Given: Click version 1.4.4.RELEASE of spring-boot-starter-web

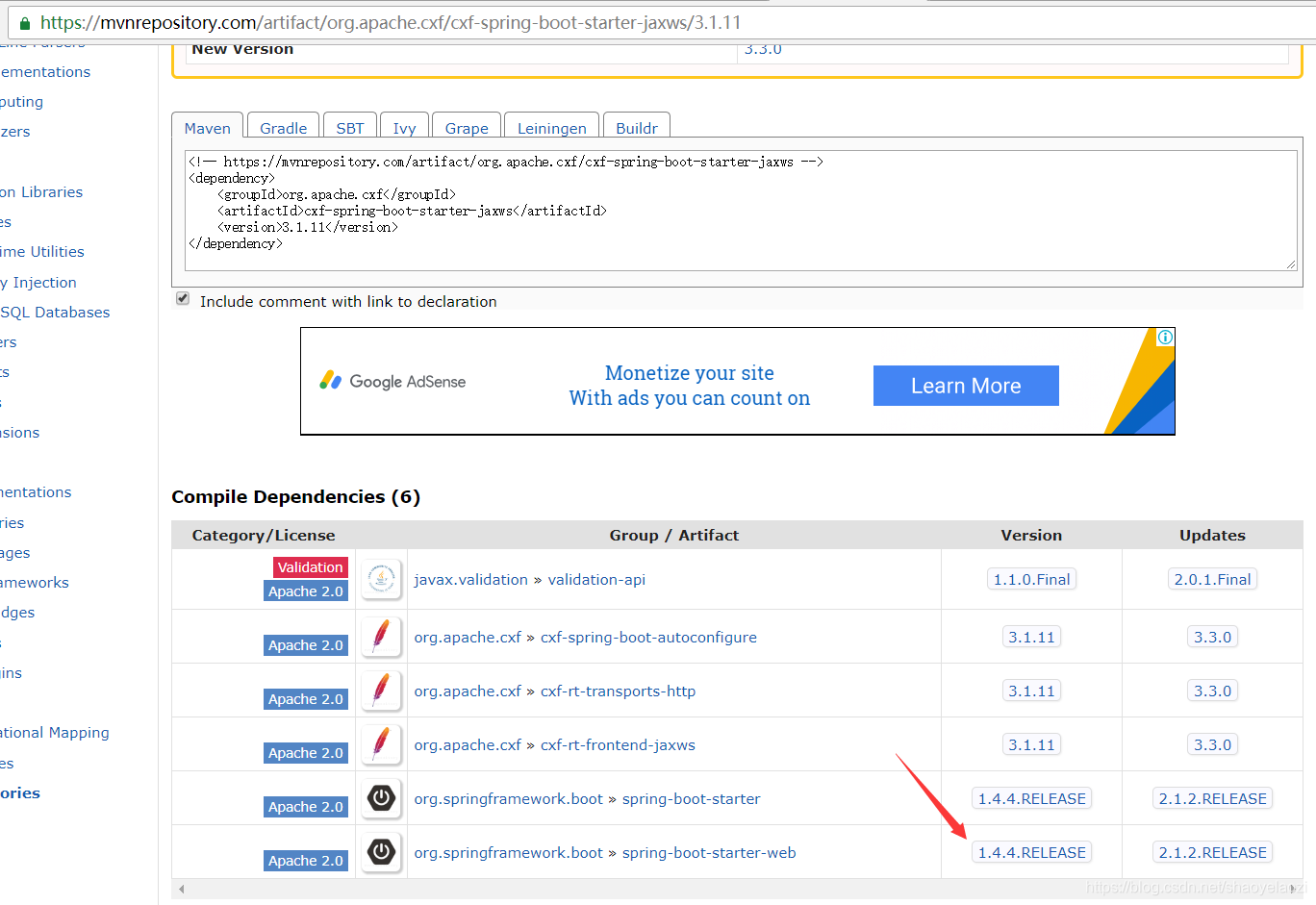Looking at the screenshot, I should tap(1031, 852).
